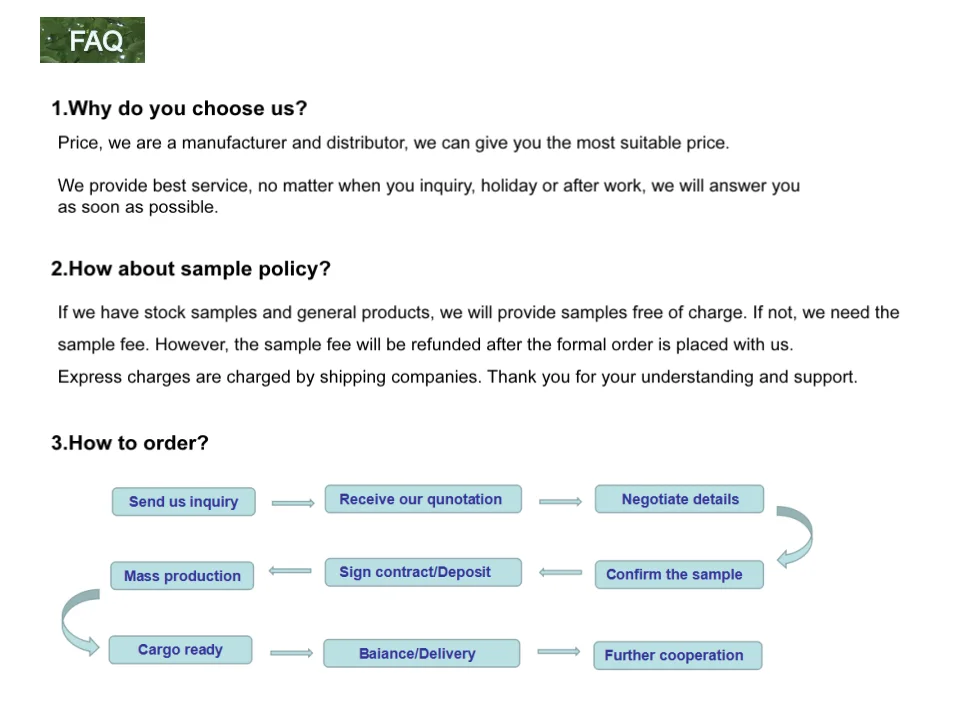Choose the Confirm the sample box
The image size is (965, 707).
point(677,574)
